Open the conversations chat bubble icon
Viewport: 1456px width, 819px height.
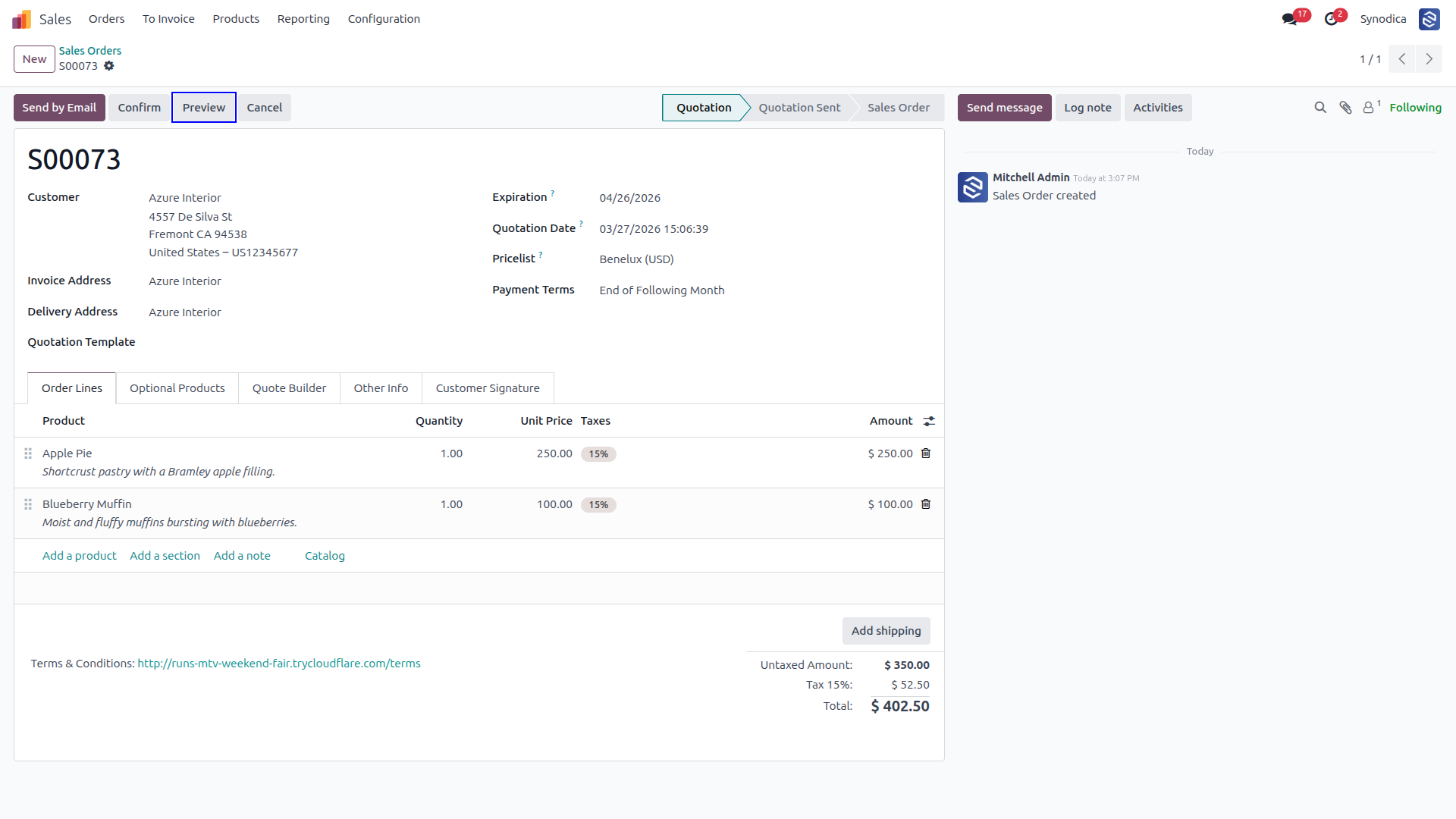tap(1289, 19)
